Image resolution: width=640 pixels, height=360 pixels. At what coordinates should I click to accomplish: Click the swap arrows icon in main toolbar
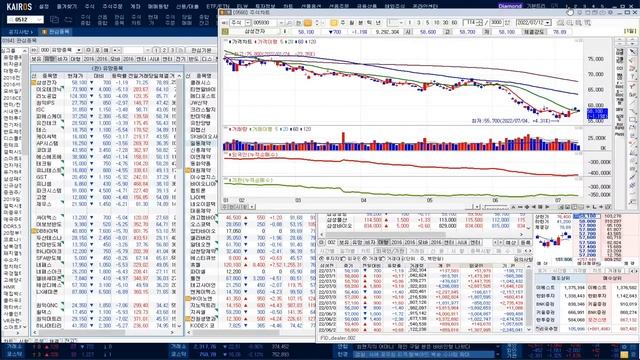click(68, 19)
